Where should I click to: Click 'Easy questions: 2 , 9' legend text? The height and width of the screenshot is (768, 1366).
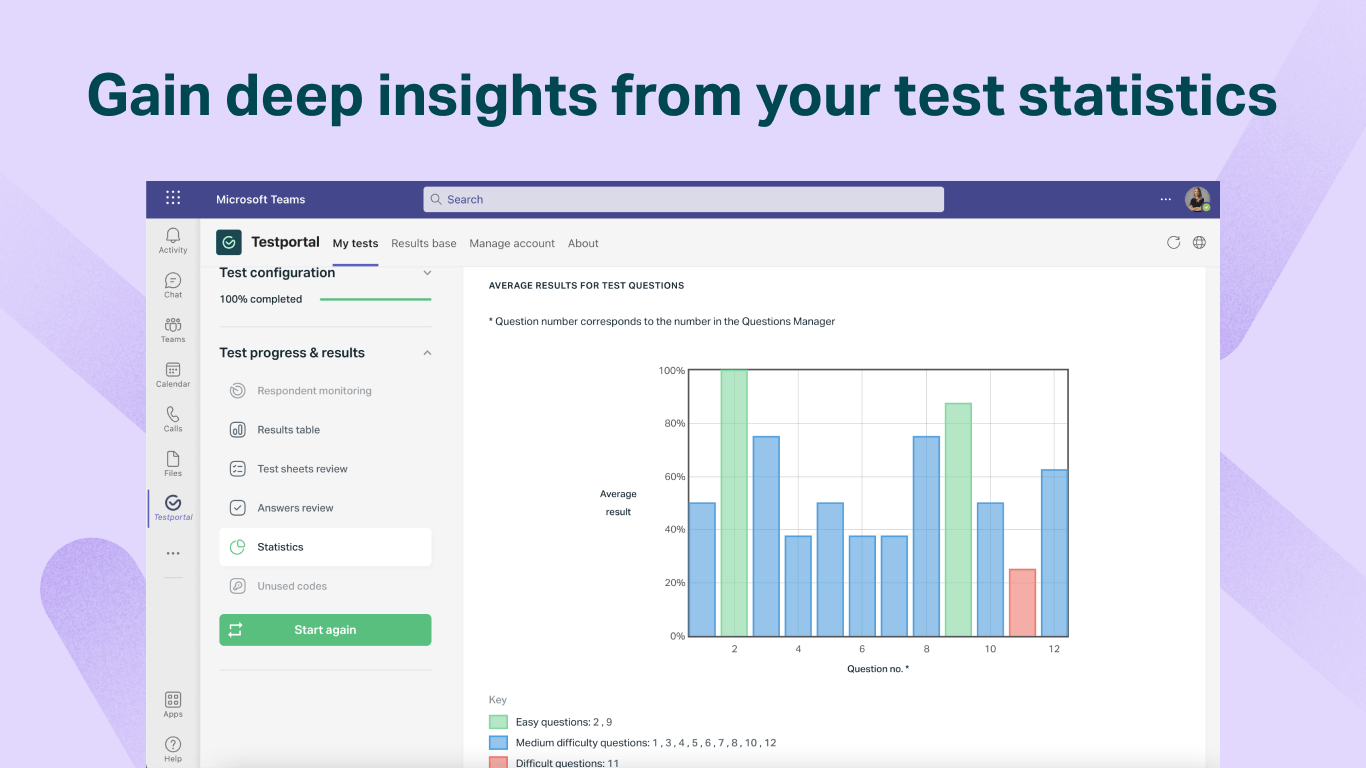coord(564,722)
